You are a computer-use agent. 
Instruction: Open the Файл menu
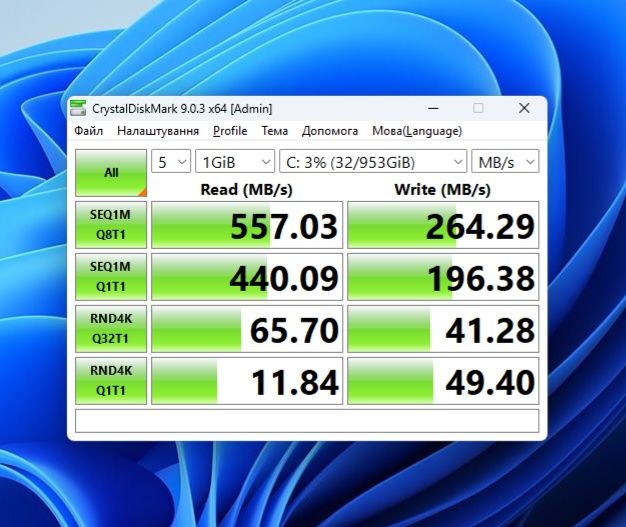pos(89,131)
